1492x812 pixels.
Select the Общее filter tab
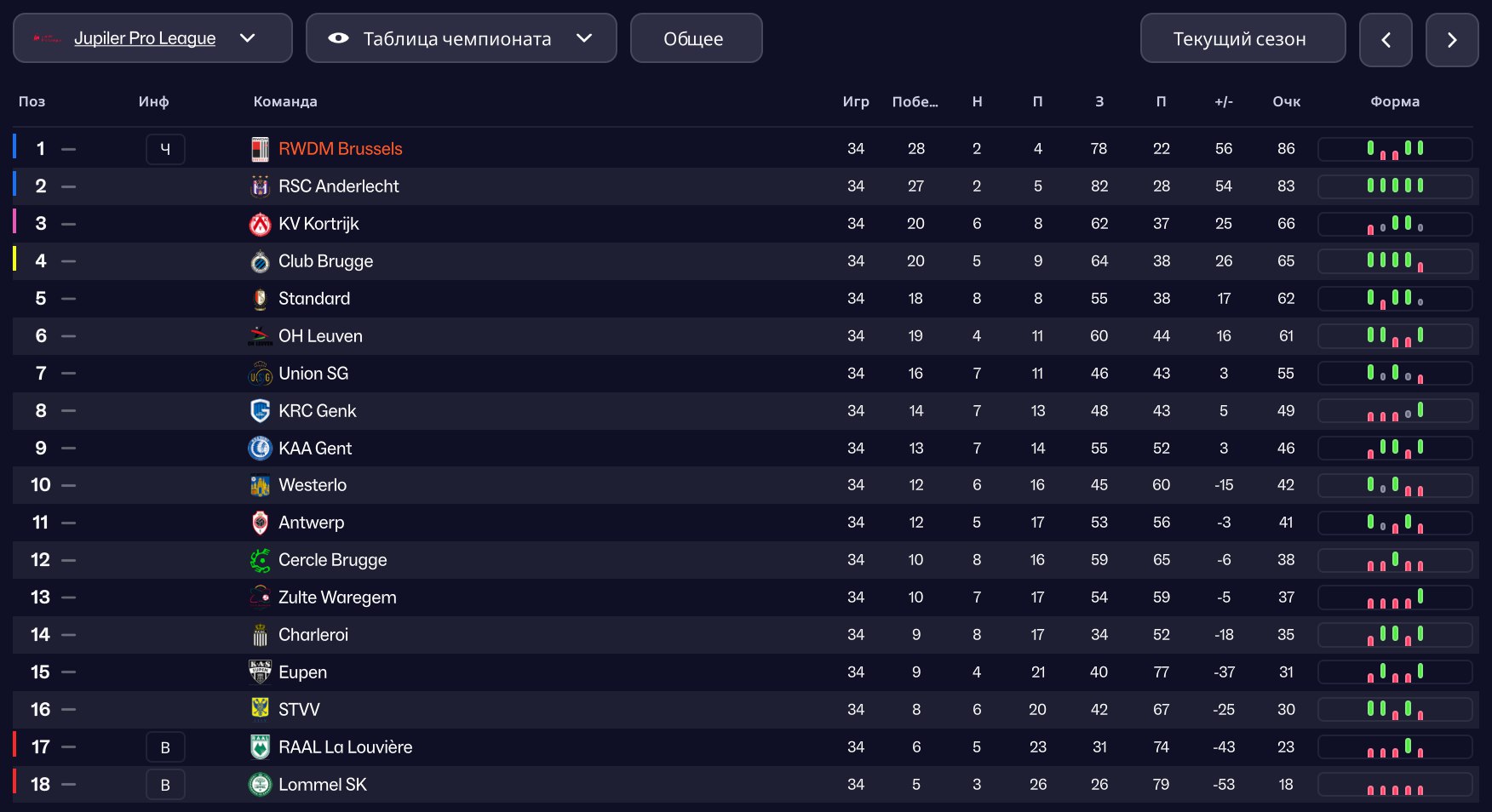coord(695,38)
